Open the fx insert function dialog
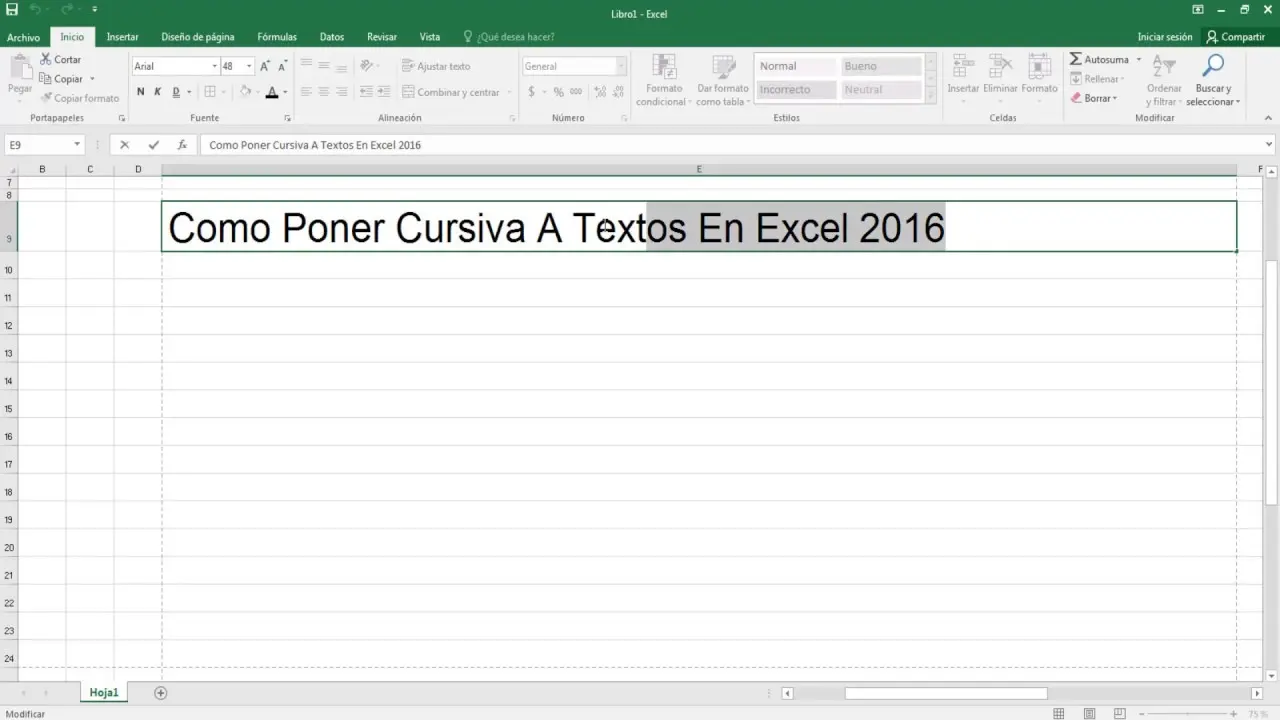1280x720 pixels. [182, 145]
